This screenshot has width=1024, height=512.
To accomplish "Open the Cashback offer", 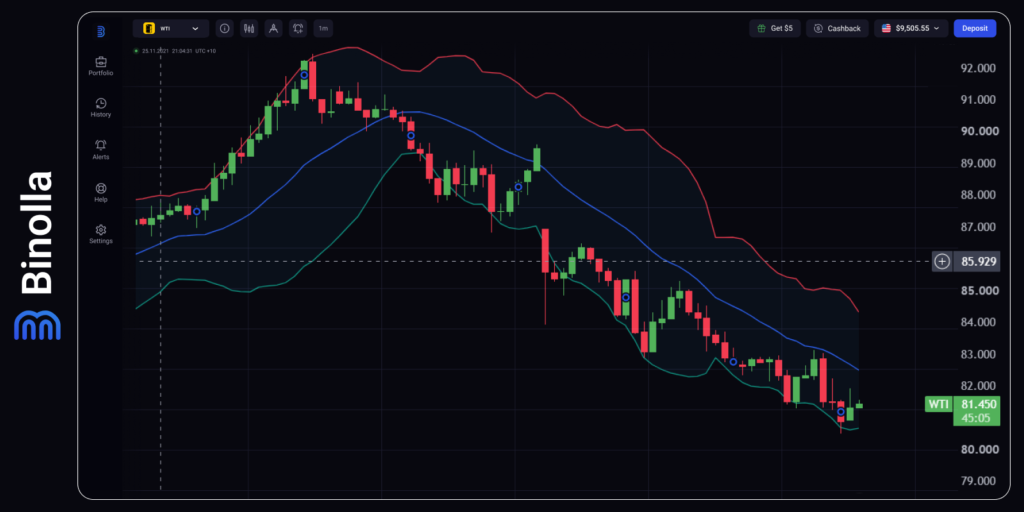I will coord(837,29).
